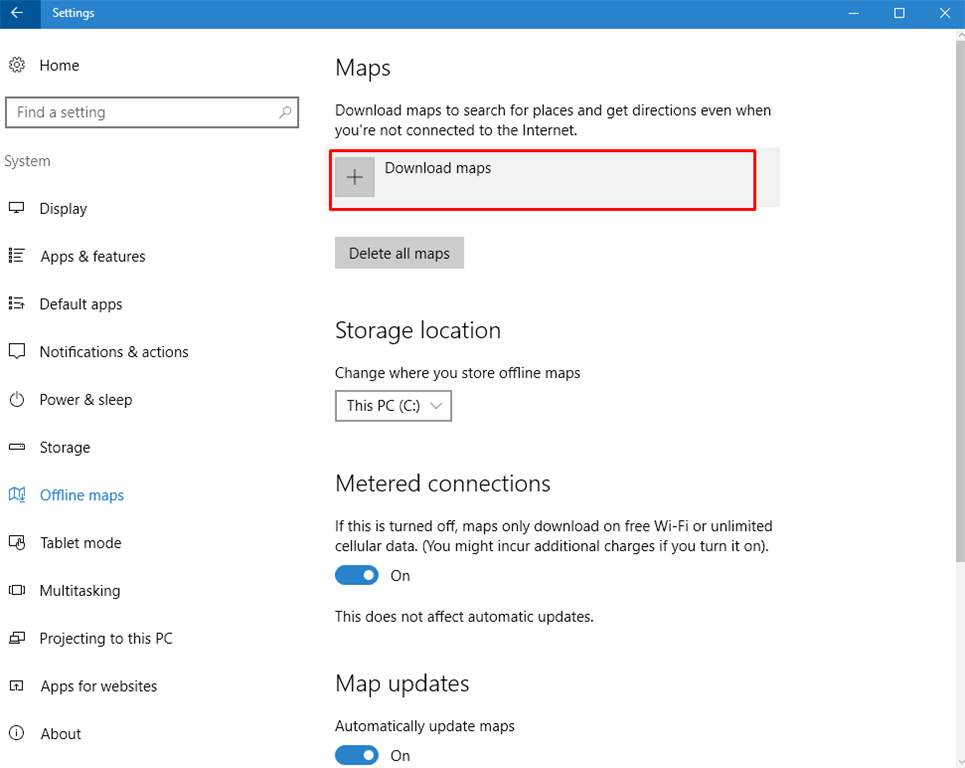Image resolution: width=965 pixels, height=768 pixels.
Task: Select the Power & sleep icon
Action: 17,400
